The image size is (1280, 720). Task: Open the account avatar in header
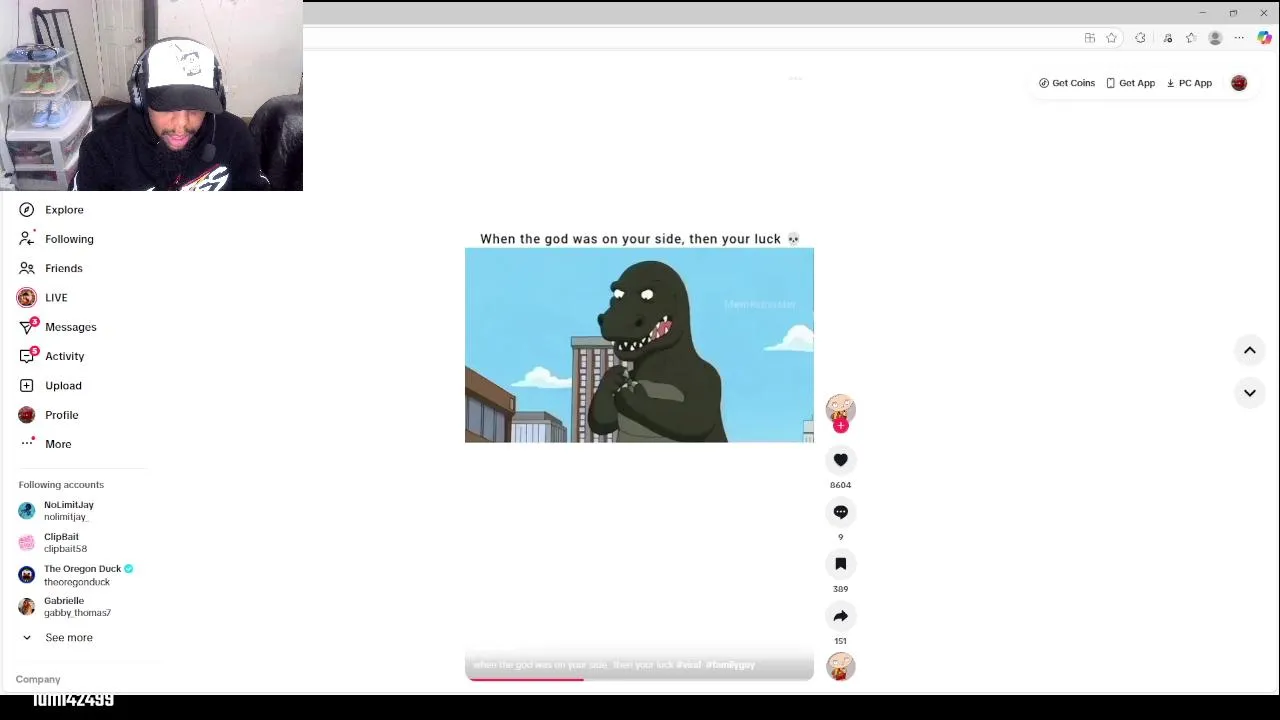click(x=1239, y=83)
